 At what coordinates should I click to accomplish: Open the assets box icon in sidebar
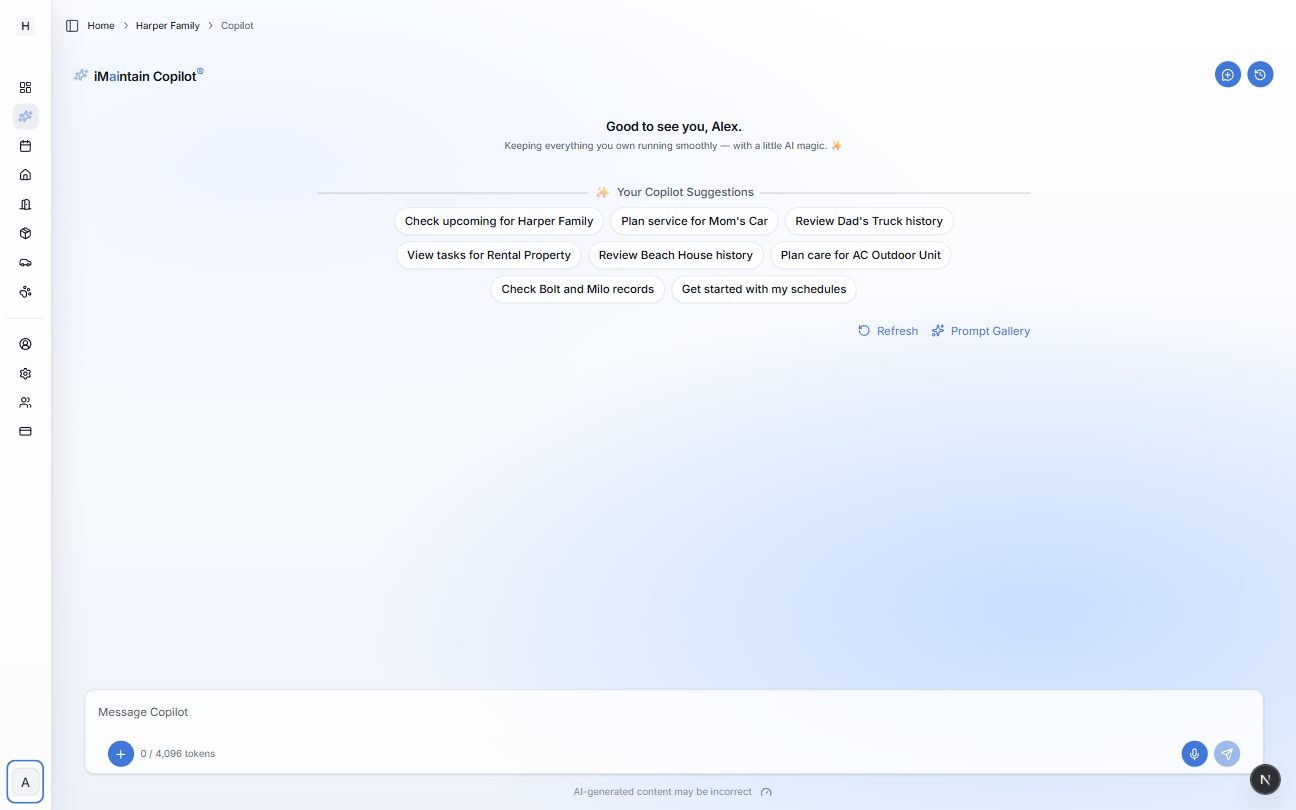click(x=25, y=232)
